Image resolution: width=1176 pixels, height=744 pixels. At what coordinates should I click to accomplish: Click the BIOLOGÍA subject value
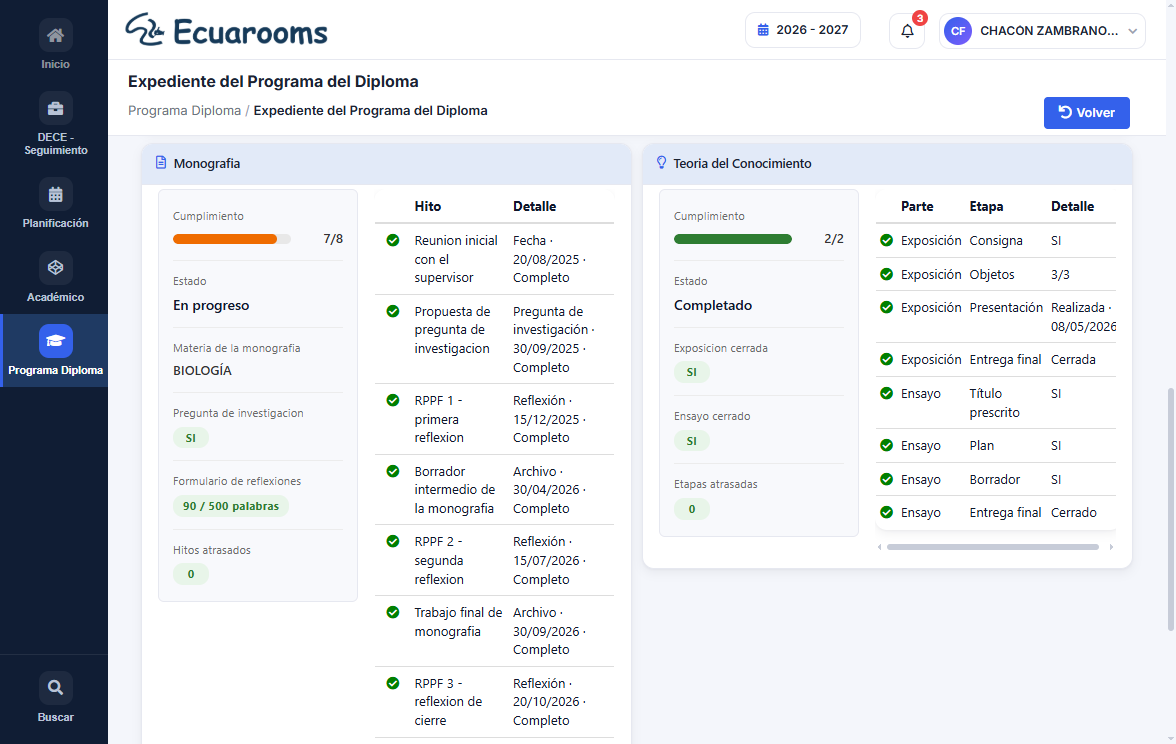pos(202,370)
